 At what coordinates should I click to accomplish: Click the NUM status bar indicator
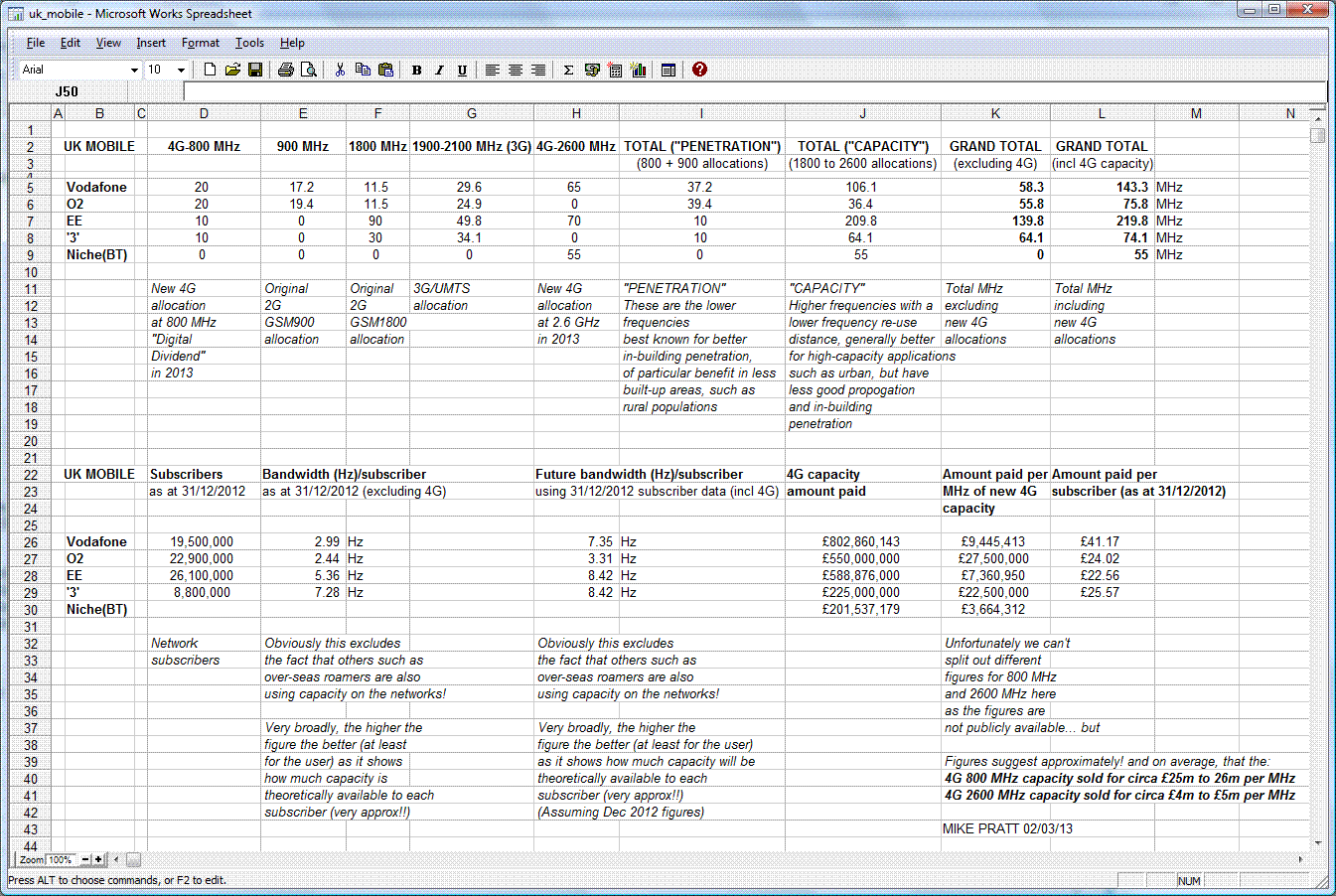click(x=1189, y=881)
